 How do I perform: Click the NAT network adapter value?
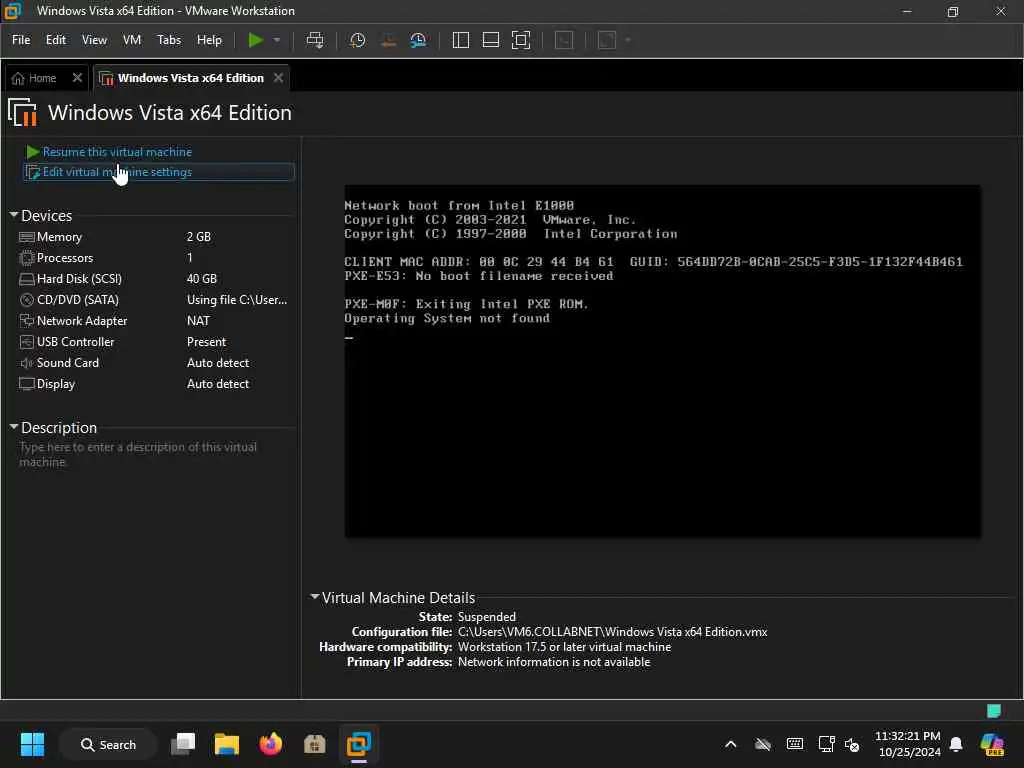click(198, 321)
